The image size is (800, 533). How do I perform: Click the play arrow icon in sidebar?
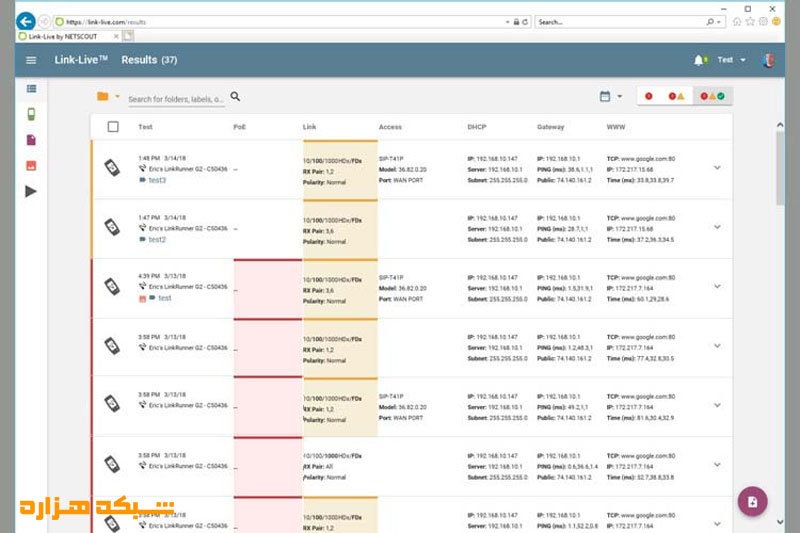[x=31, y=191]
